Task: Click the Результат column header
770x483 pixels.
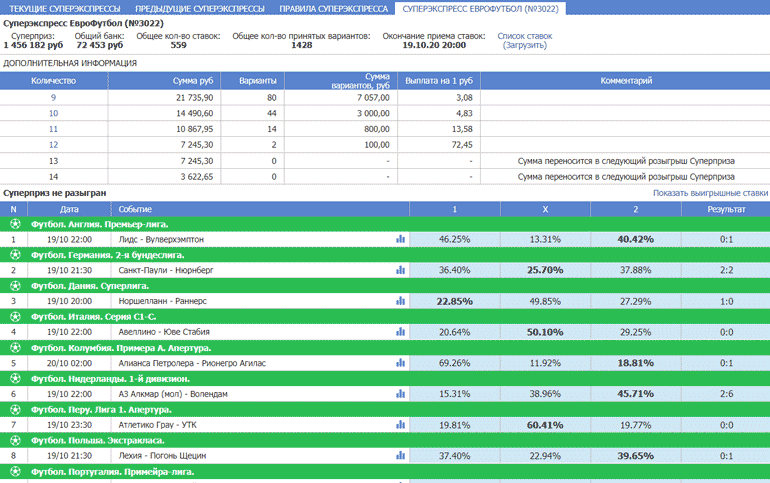Action: [726, 209]
